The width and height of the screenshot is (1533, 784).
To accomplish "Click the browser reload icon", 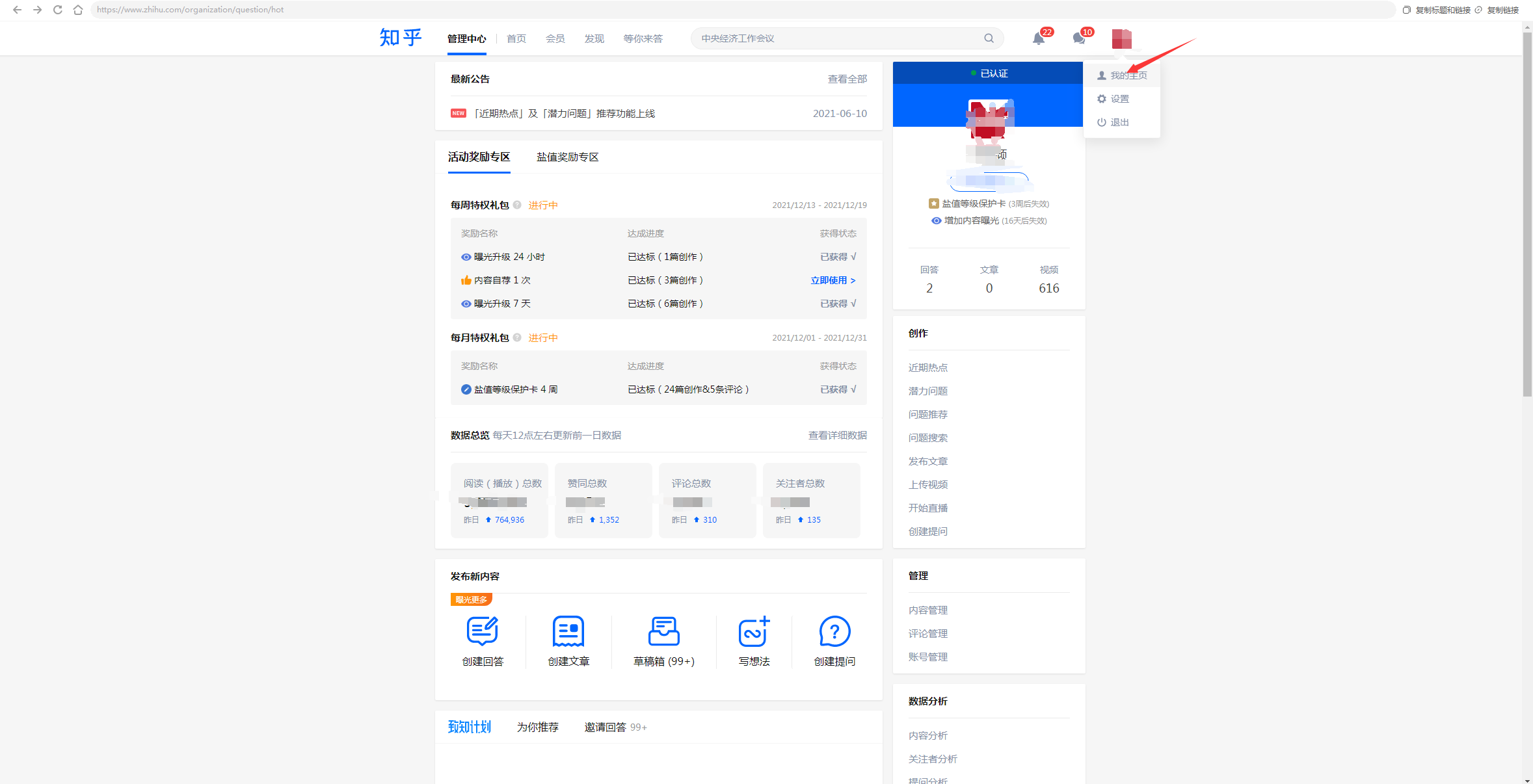I will (x=58, y=10).
